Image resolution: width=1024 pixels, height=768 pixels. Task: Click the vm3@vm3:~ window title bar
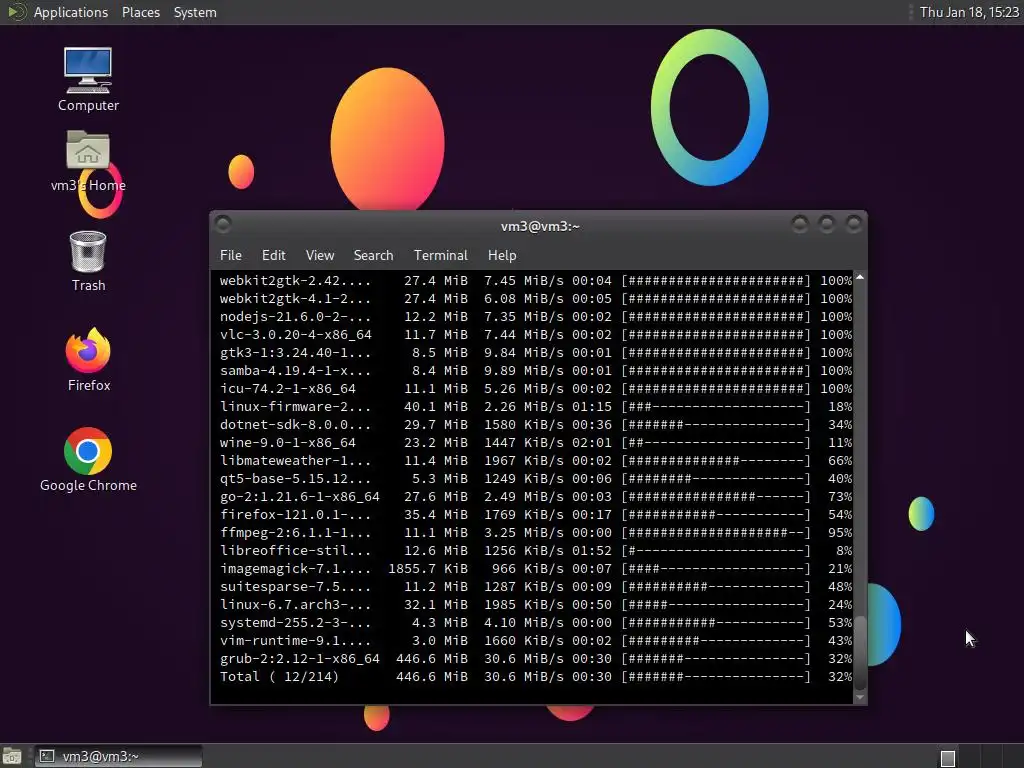coord(539,226)
